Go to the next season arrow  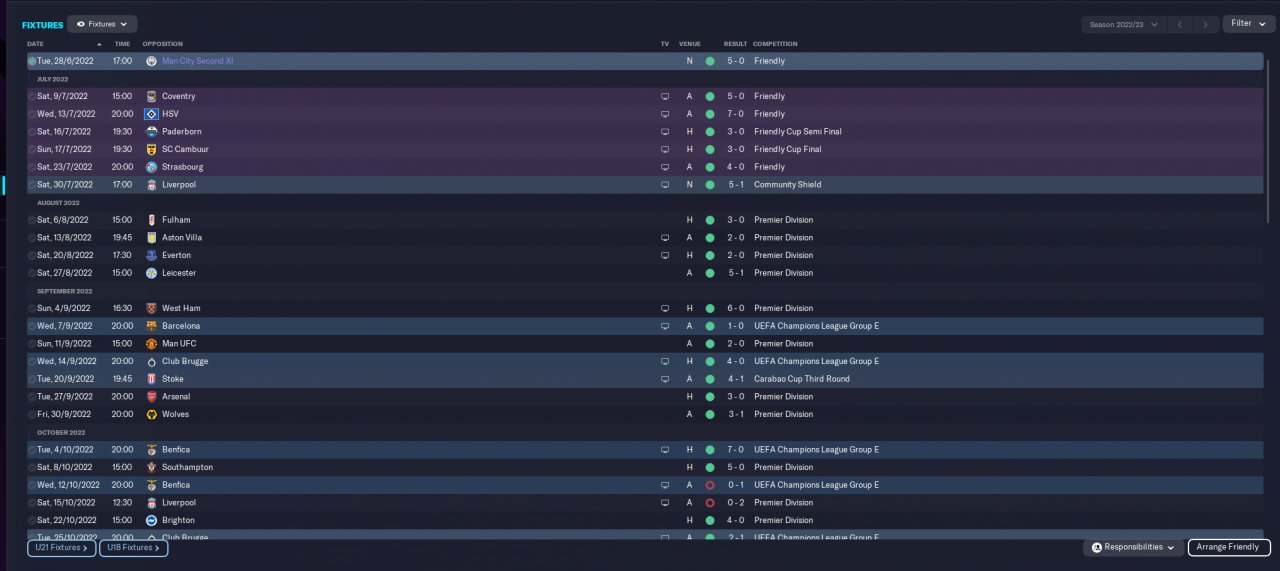pyautogui.click(x=1206, y=24)
